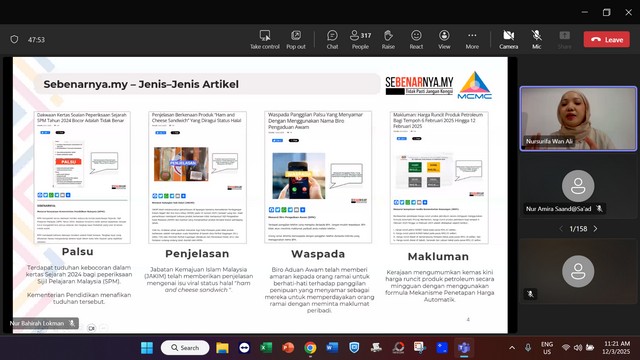Click the microphone icon in the system tray
640x360 pixels.
[x=528, y=348]
